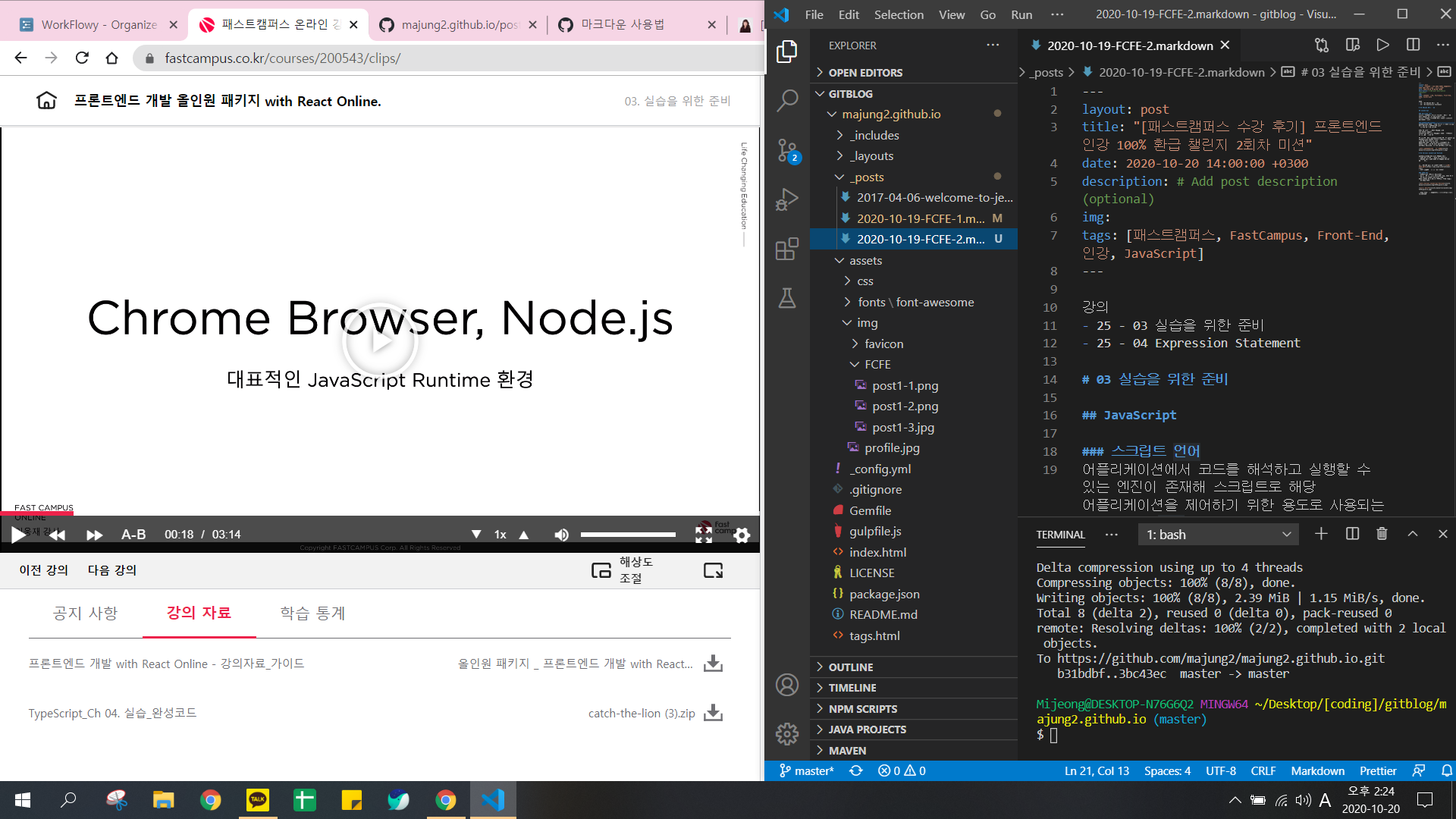The height and width of the screenshot is (819, 1456).
Task: Click the feedback icon in the status bar
Action: 1418,770
